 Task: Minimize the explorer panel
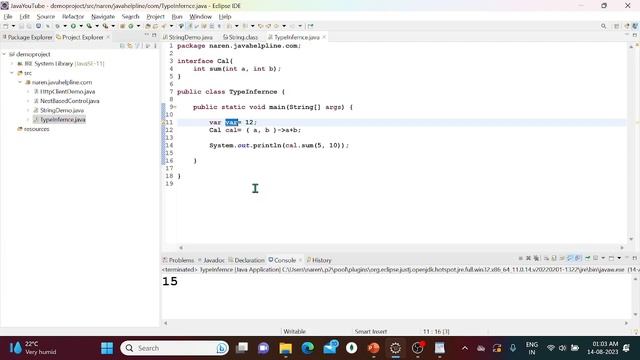pos(147,35)
